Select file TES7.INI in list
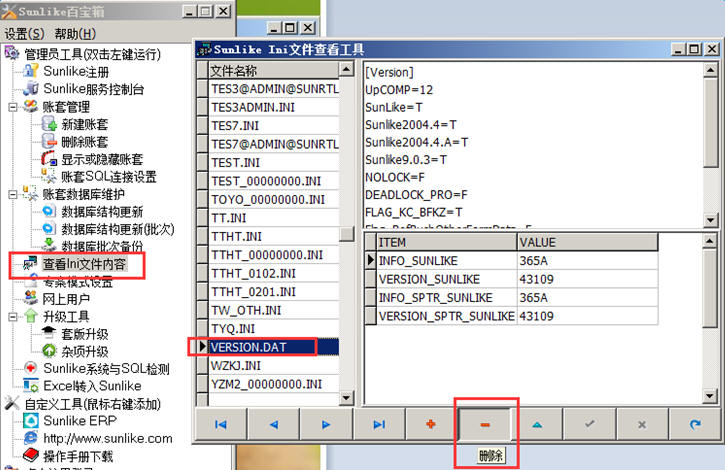The width and height of the screenshot is (725, 470). pos(274,126)
